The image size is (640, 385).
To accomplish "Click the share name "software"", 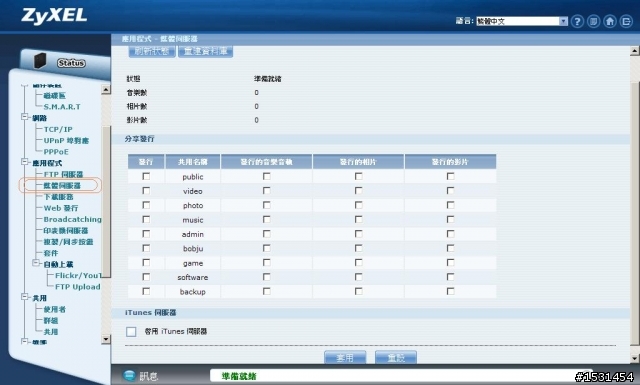I will (x=193, y=277).
